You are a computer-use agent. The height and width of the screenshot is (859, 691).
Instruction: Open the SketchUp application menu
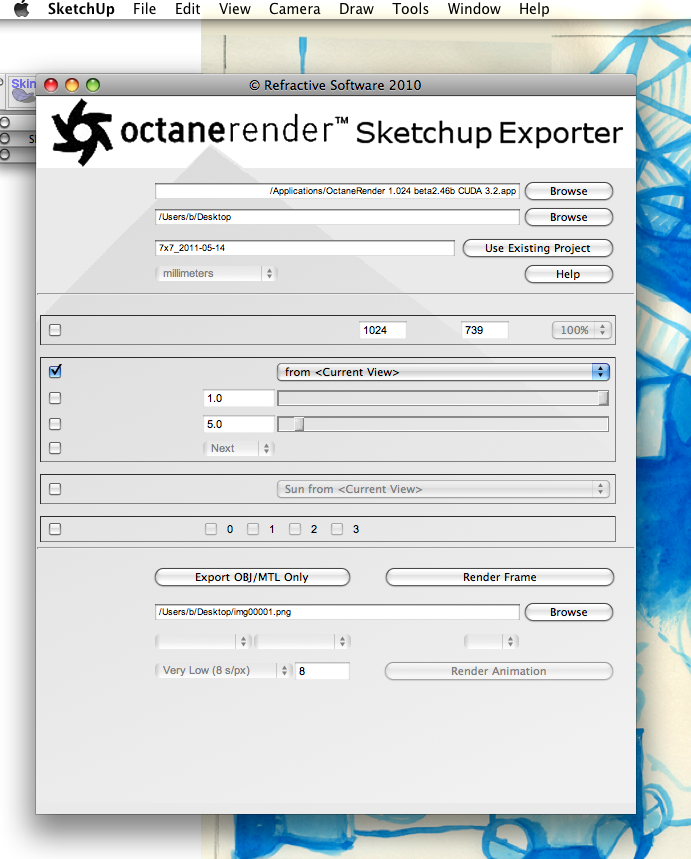(x=81, y=9)
